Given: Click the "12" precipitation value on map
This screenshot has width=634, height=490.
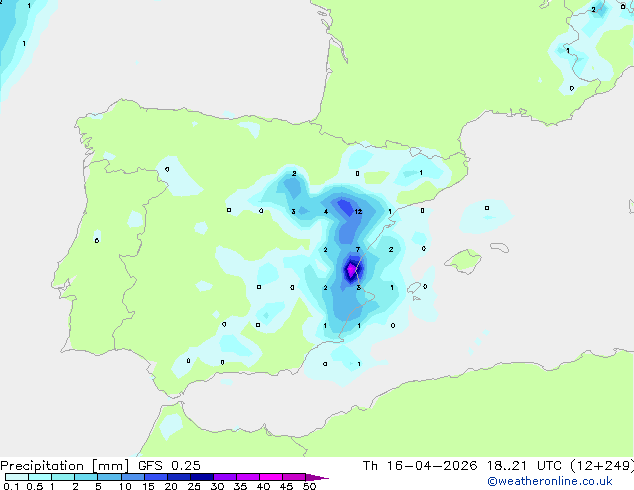Looking at the screenshot, I should click(x=358, y=211).
